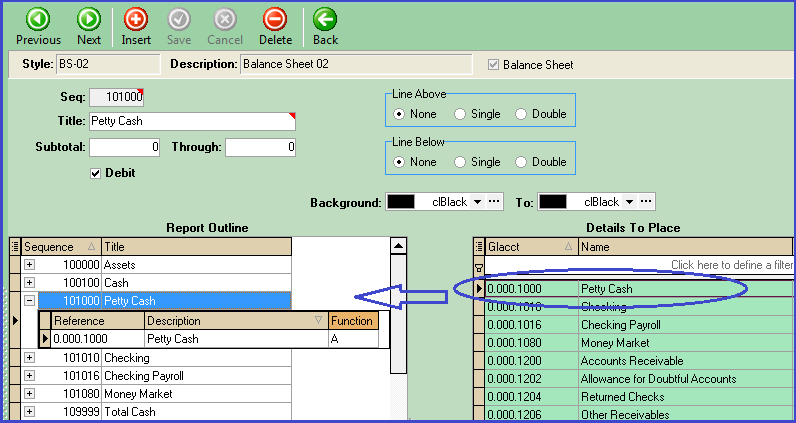
Task: Sort Report Outline by Sequence column
Action: click(x=61, y=247)
